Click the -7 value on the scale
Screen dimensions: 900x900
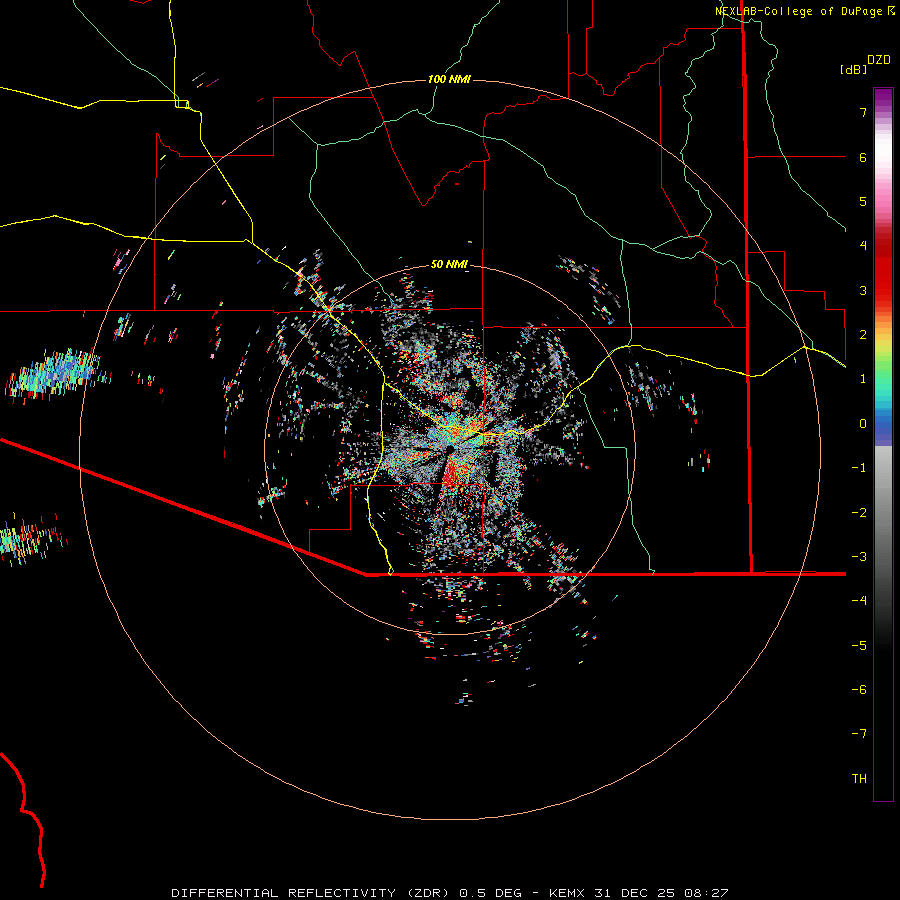tap(859, 734)
